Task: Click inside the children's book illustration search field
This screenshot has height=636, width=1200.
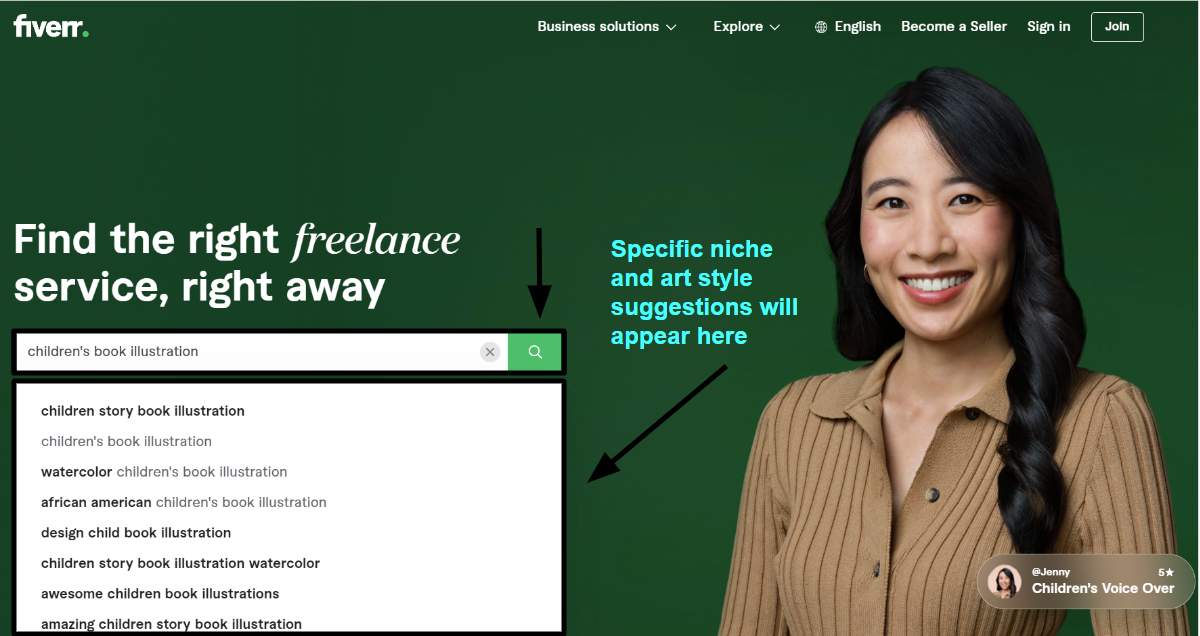Action: (250, 352)
